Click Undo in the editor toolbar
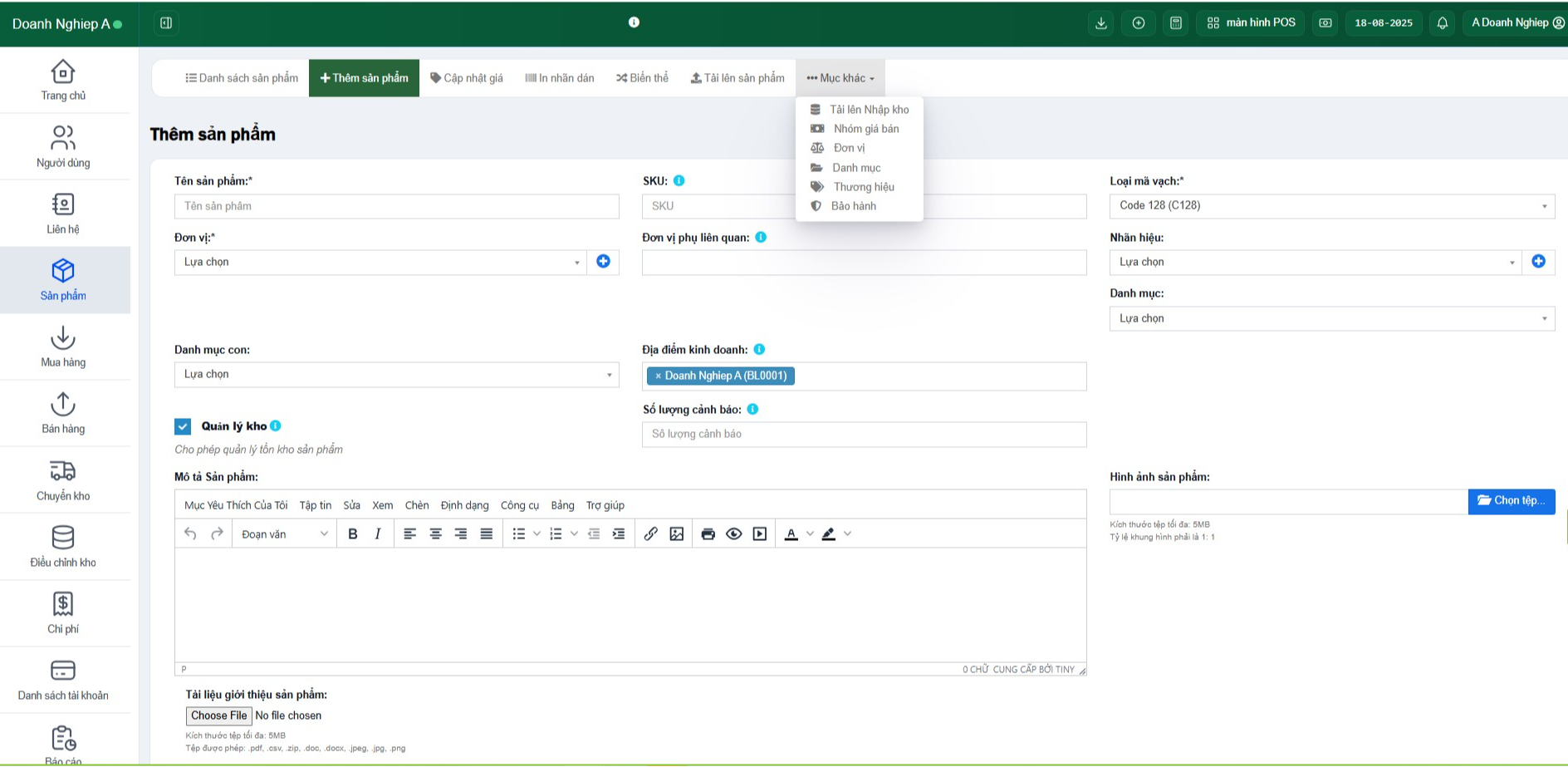 tap(190, 533)
